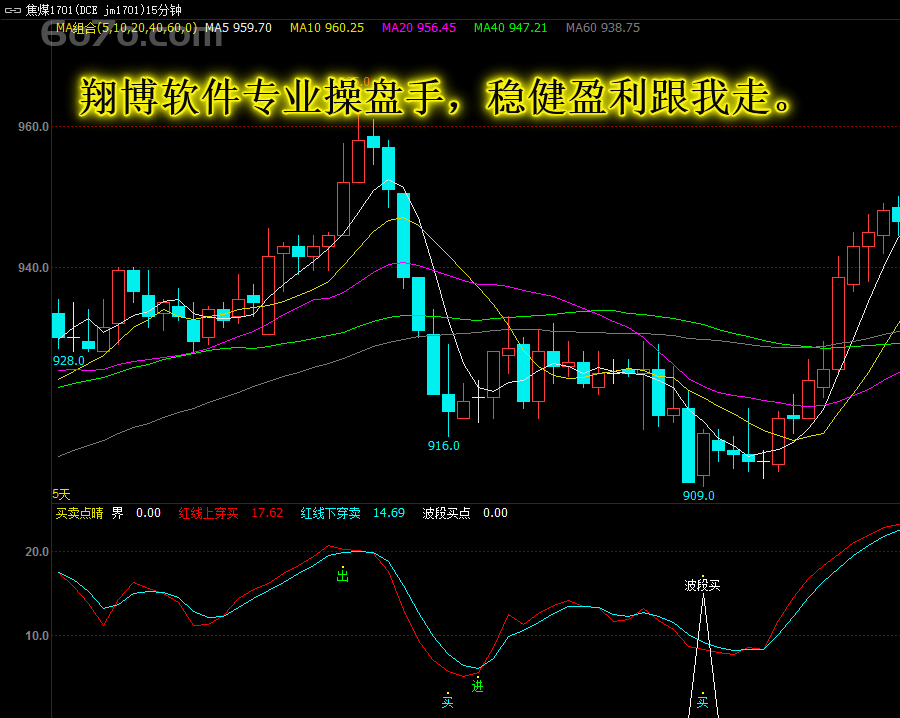Click the 940.0 price axis label
This screenshot has width=900, height=718.
pos(33,267)
